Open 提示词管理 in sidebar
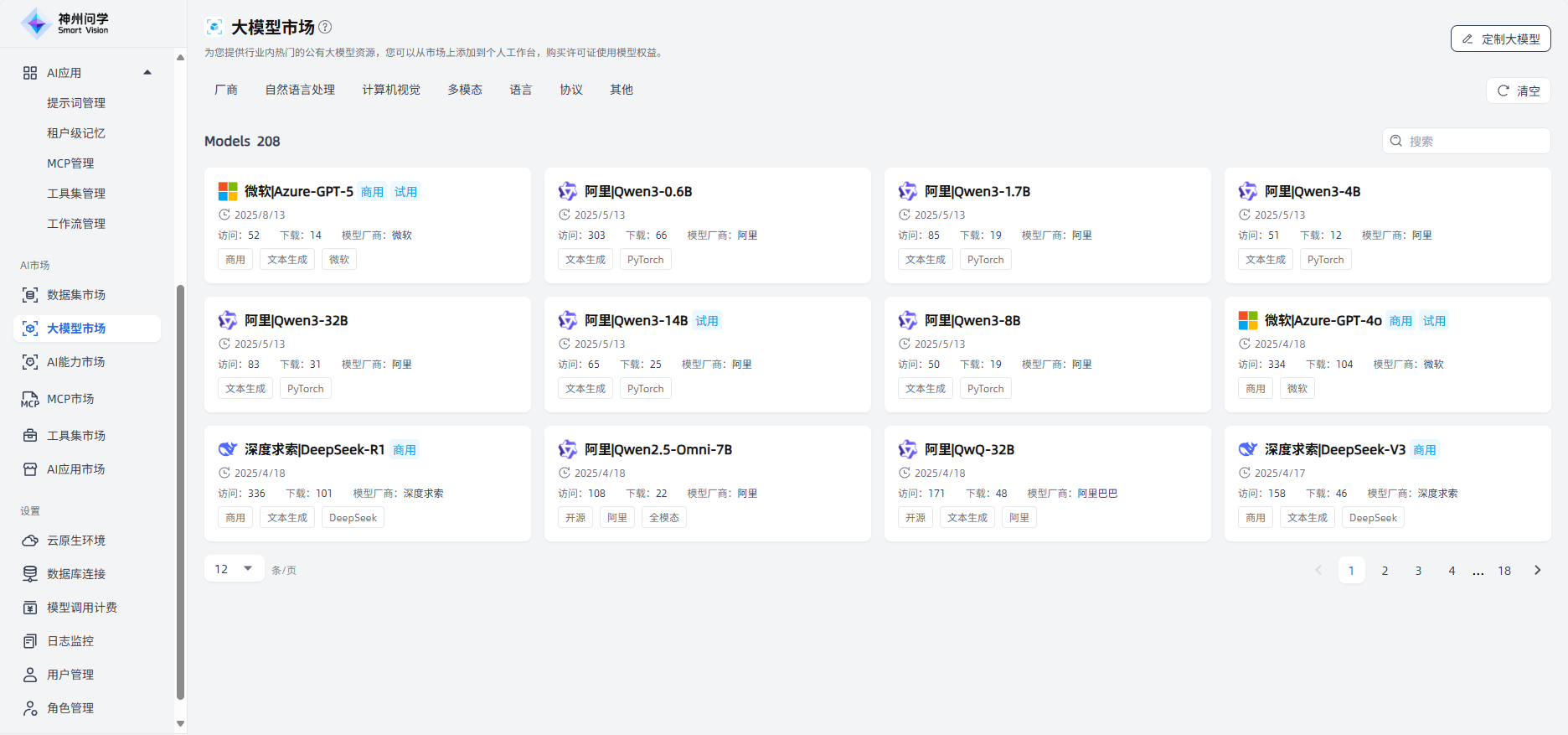This screenshot has width=1568, height=735. (76, 103)
